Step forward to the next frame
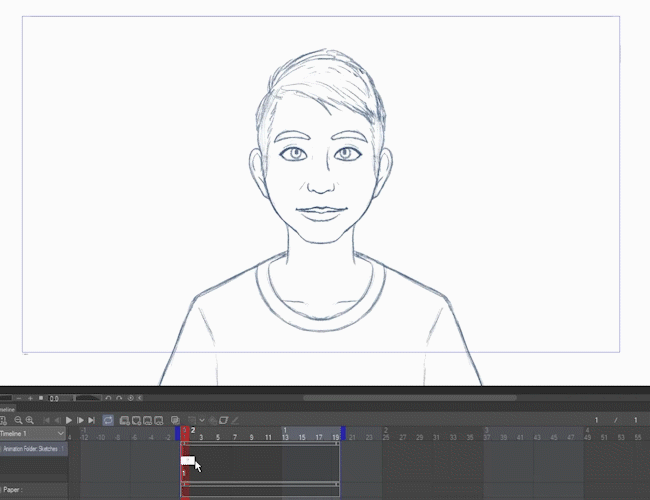The width and height of the screenshot is (650, 500). pos(80,420)
